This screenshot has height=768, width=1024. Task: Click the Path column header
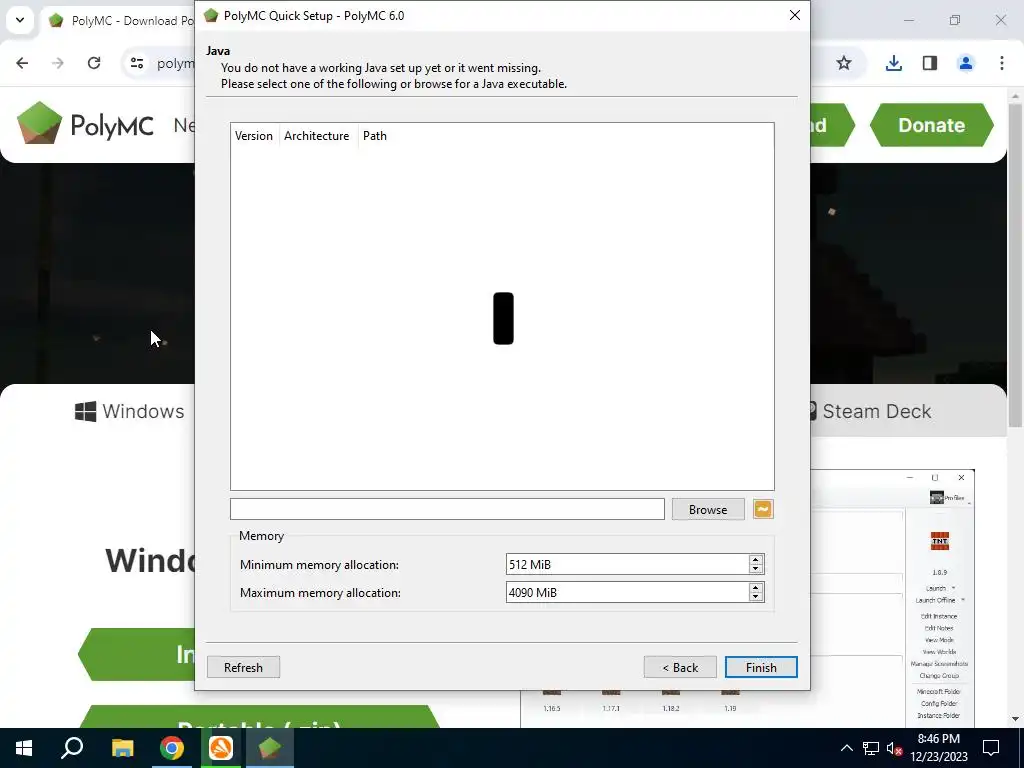(375, 136)
